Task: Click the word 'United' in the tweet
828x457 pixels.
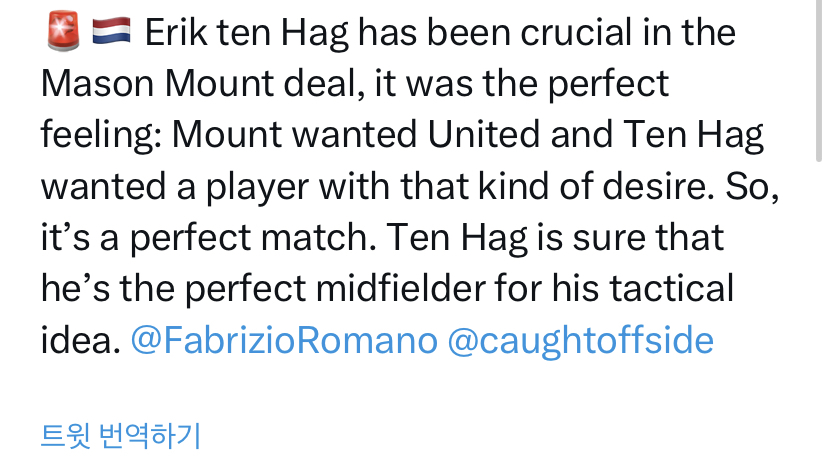Action: coord(484,134)
